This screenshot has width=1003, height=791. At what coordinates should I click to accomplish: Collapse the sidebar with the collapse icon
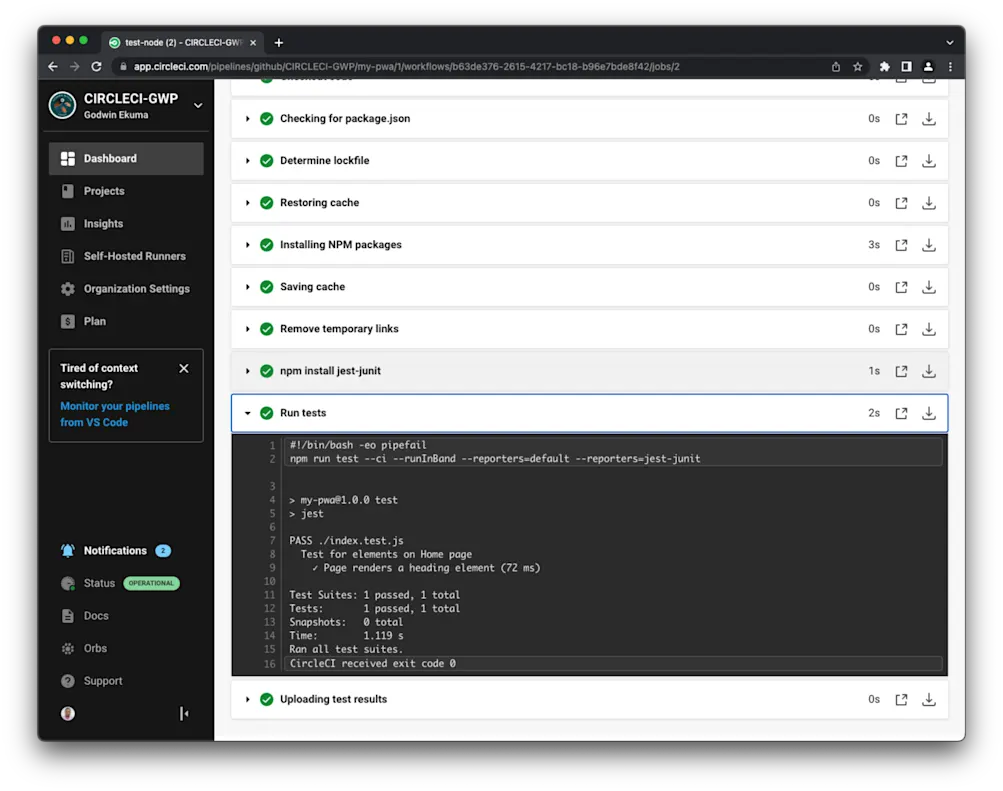point(184,713)
